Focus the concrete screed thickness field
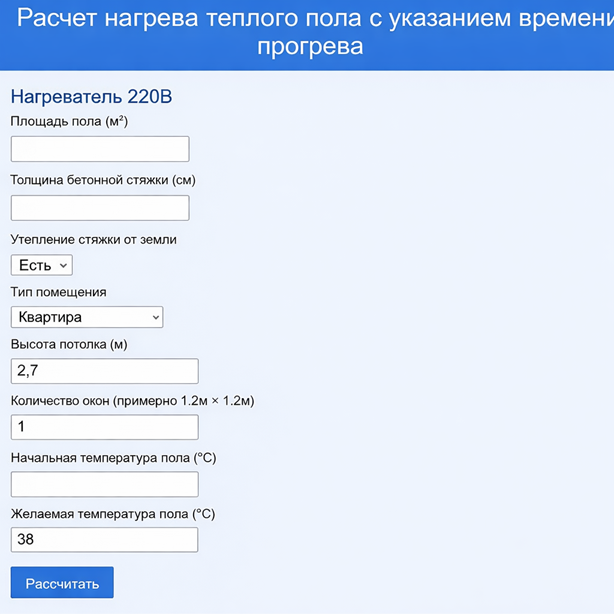Viewport: 614px width, 614px height. pyautogui.click(x=100, y=208)
